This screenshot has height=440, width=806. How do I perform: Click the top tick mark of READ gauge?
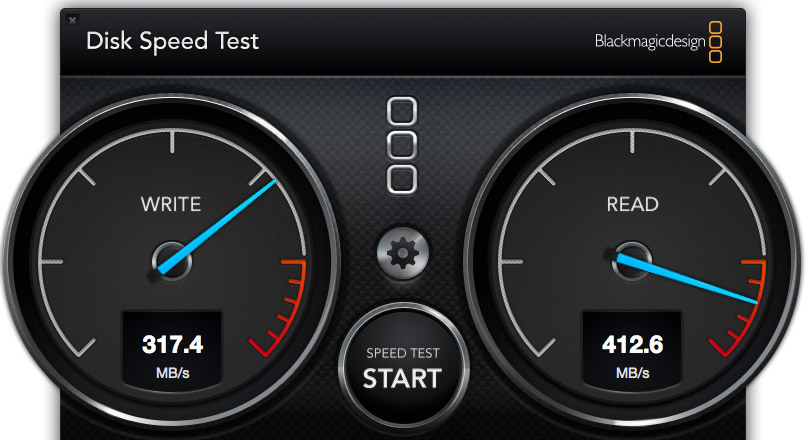tap(632, 142)
